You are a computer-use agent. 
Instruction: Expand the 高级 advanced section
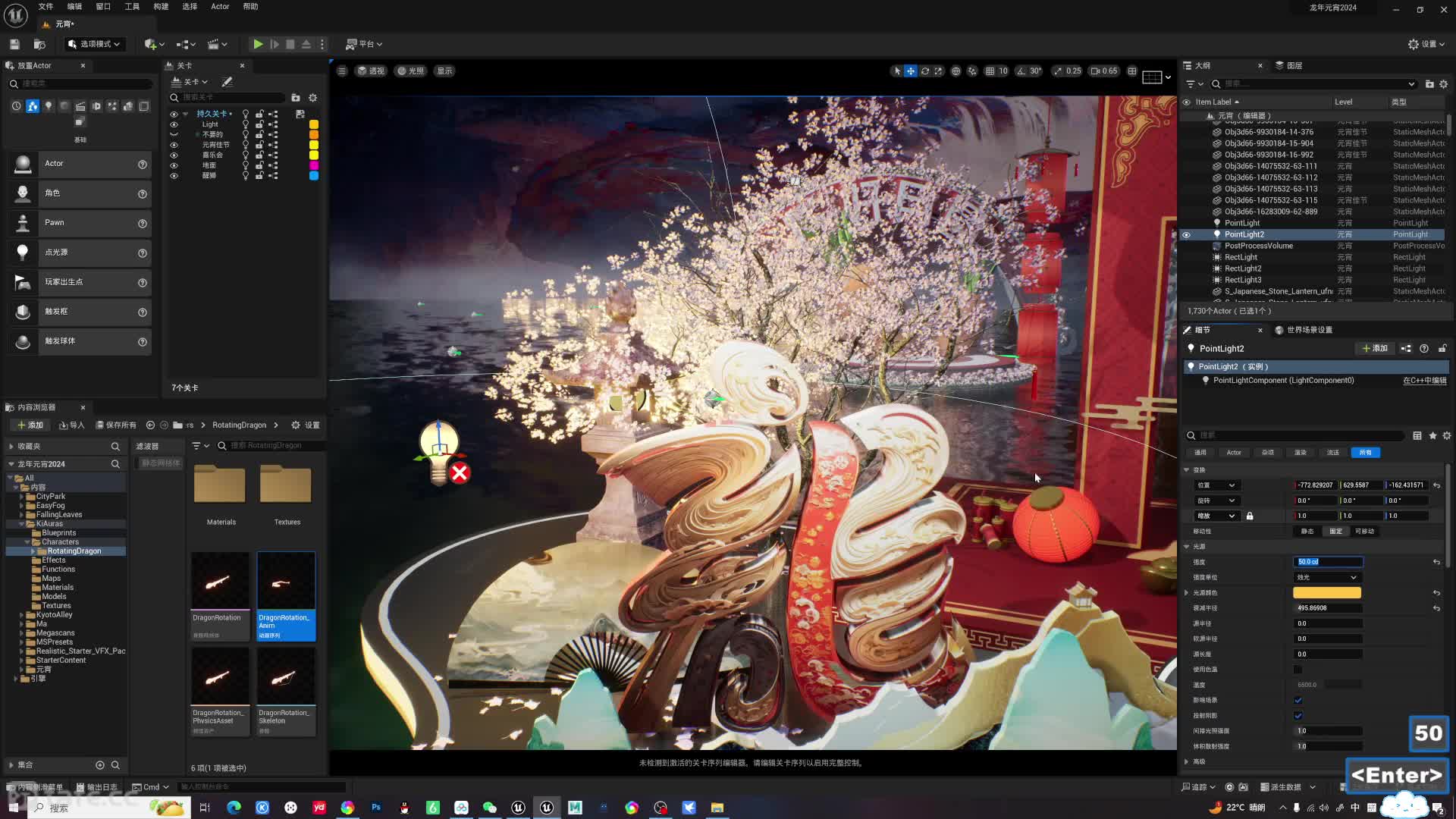pos(1187,761)
